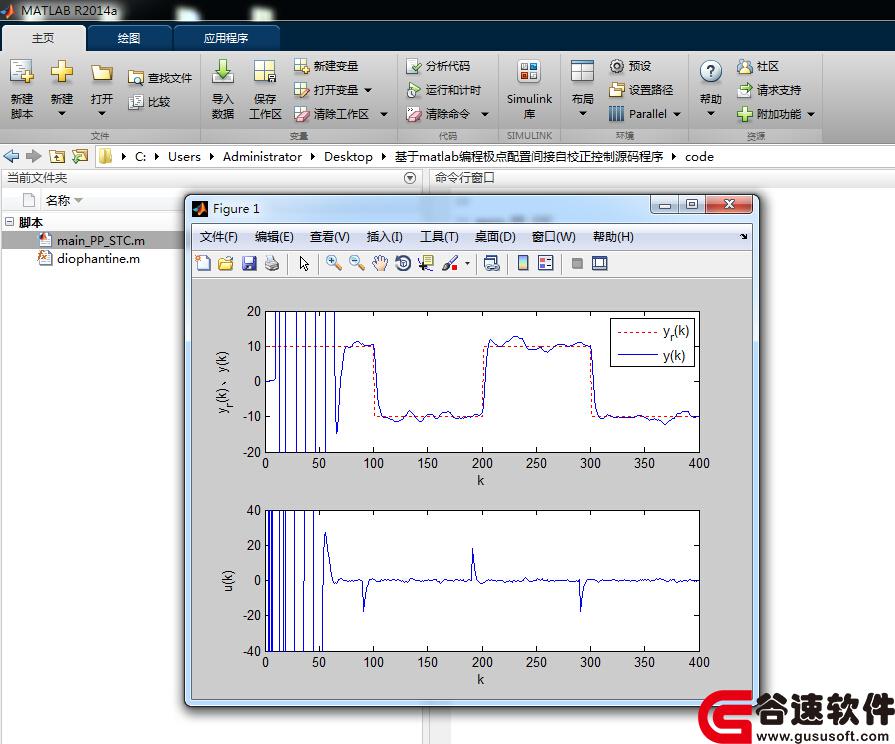Open the 插入(I) menu in Figure 1
Screen dimensions: 895x744
[x=384, y=236]
